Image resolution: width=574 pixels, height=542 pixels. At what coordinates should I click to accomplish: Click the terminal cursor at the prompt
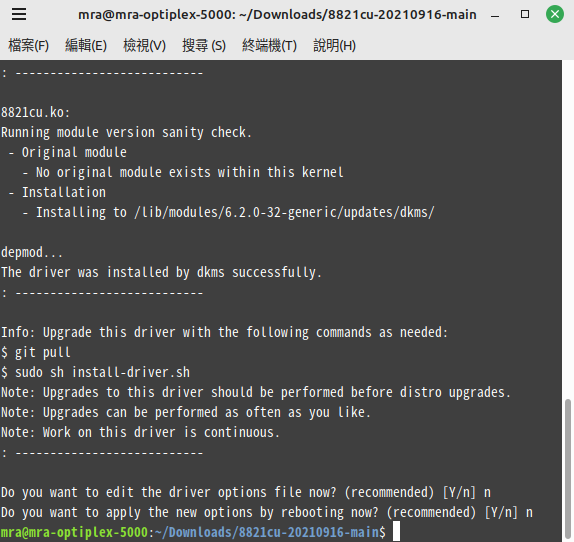(x=396, y=531)
